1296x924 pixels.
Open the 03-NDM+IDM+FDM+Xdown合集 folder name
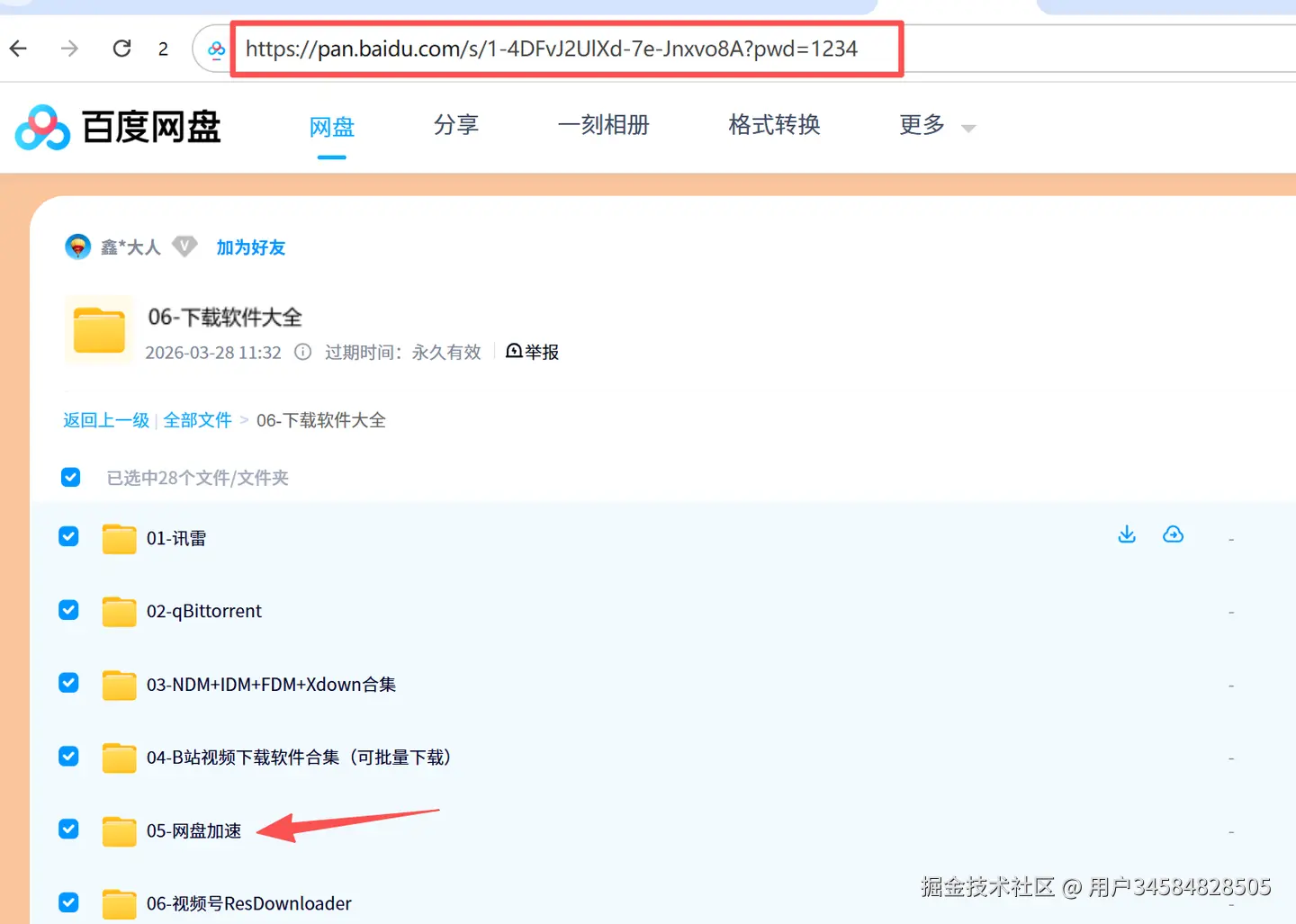[271, 685]
